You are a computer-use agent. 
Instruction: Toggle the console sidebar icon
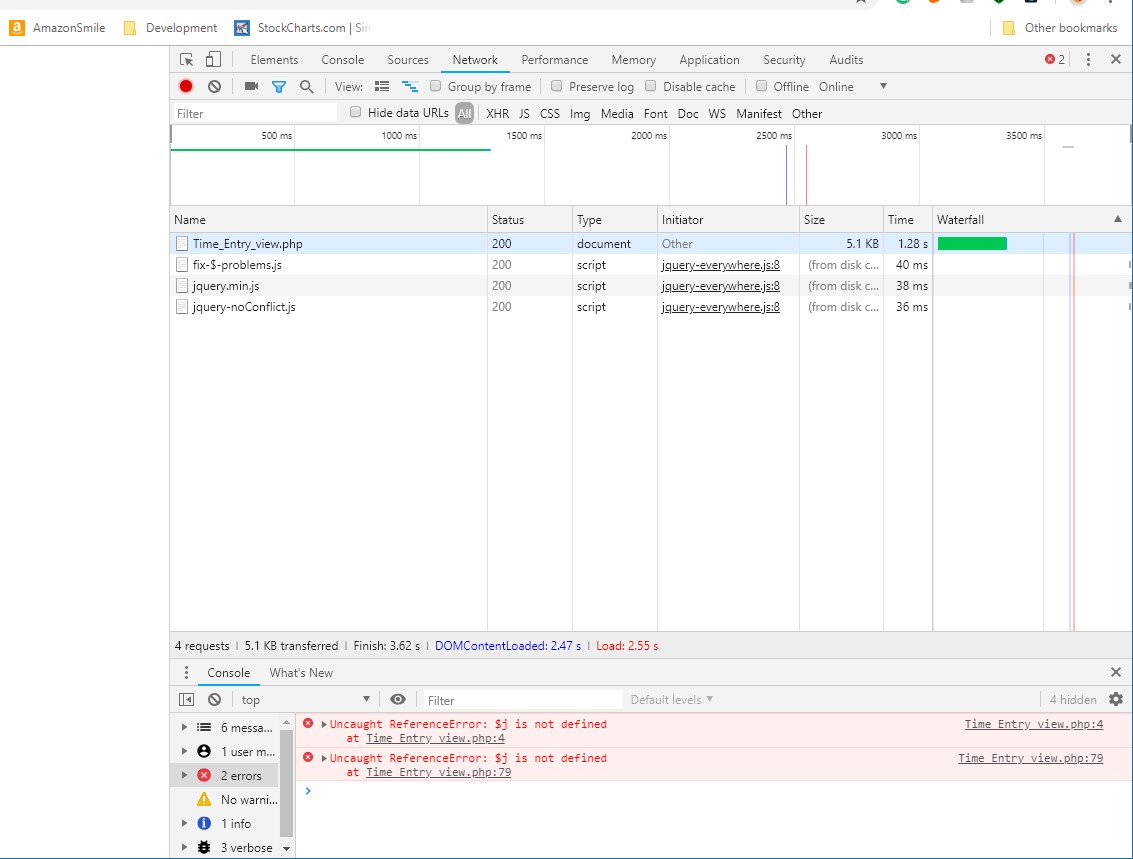186,699
